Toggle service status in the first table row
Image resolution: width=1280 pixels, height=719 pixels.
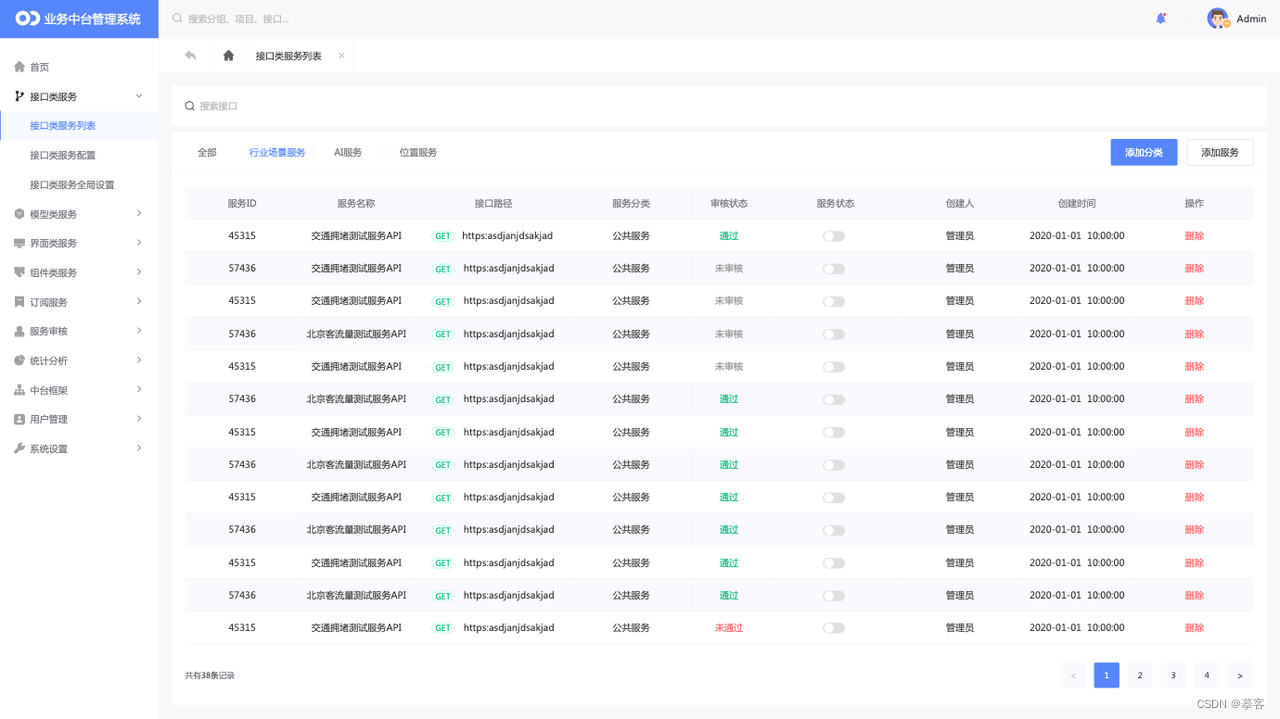coord(834,236)
